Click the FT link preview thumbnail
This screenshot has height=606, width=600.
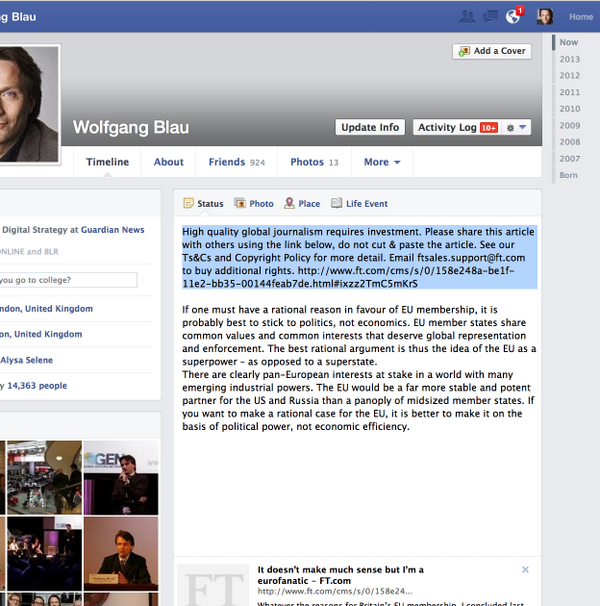213,585
